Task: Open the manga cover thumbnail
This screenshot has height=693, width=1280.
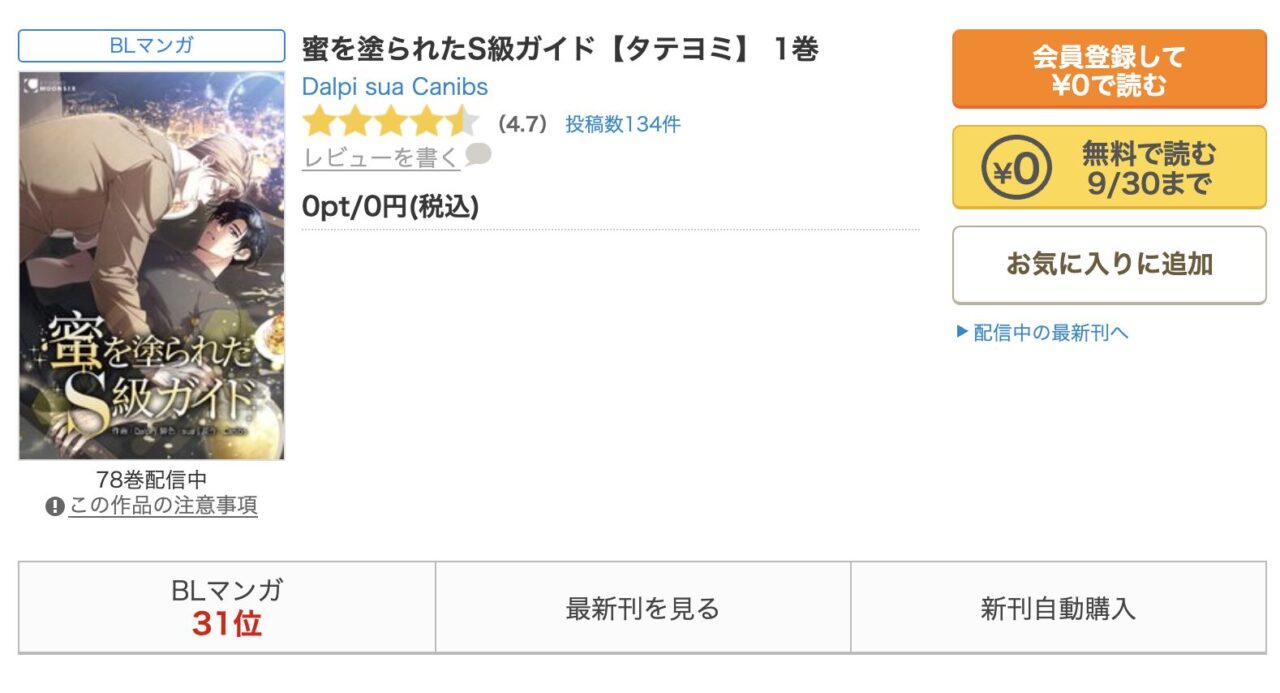Action: [x=152, y=265]
